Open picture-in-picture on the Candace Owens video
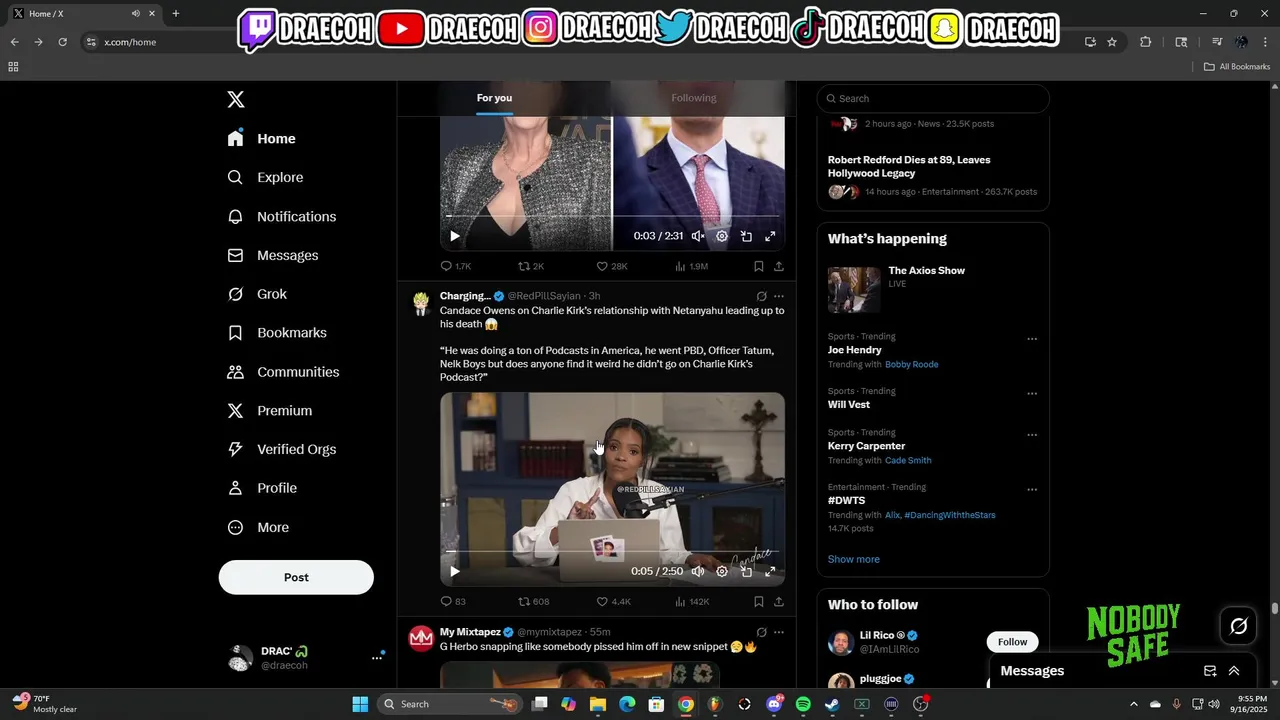1280x720 pixels. click(x=746, y=571)
